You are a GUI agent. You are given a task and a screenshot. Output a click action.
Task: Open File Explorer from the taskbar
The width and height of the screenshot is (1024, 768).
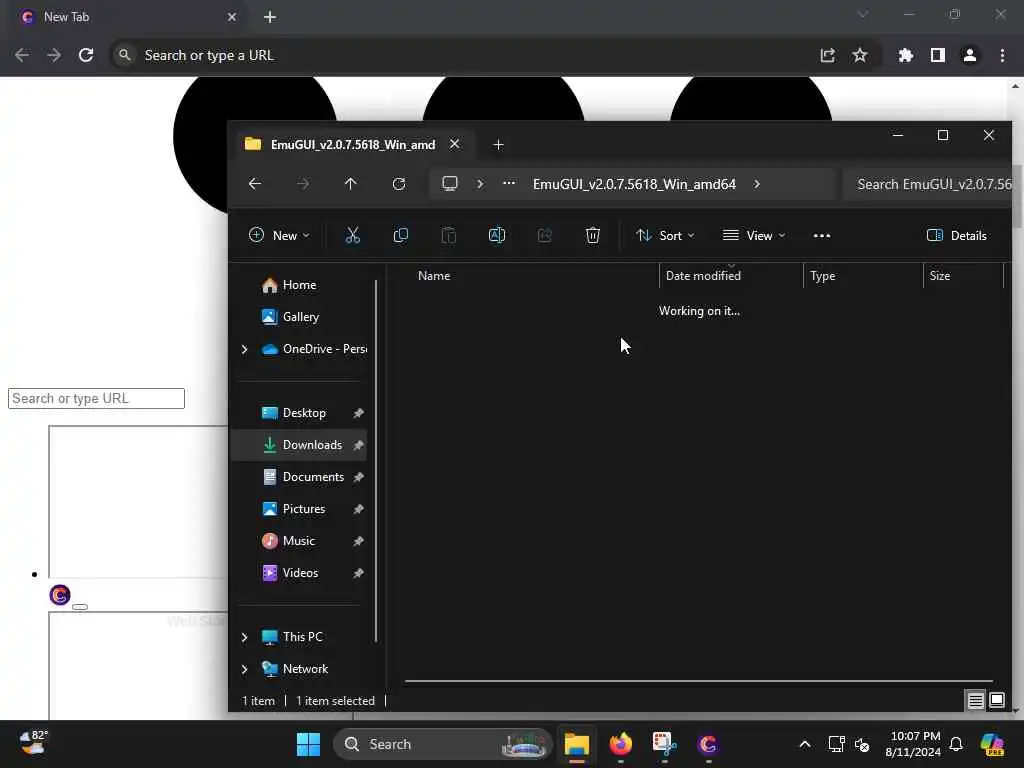(577, 744)
